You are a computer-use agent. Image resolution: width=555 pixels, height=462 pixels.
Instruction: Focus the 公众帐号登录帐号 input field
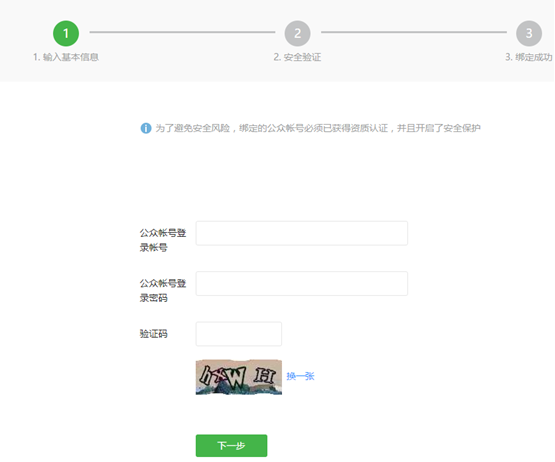pos(302,233)
